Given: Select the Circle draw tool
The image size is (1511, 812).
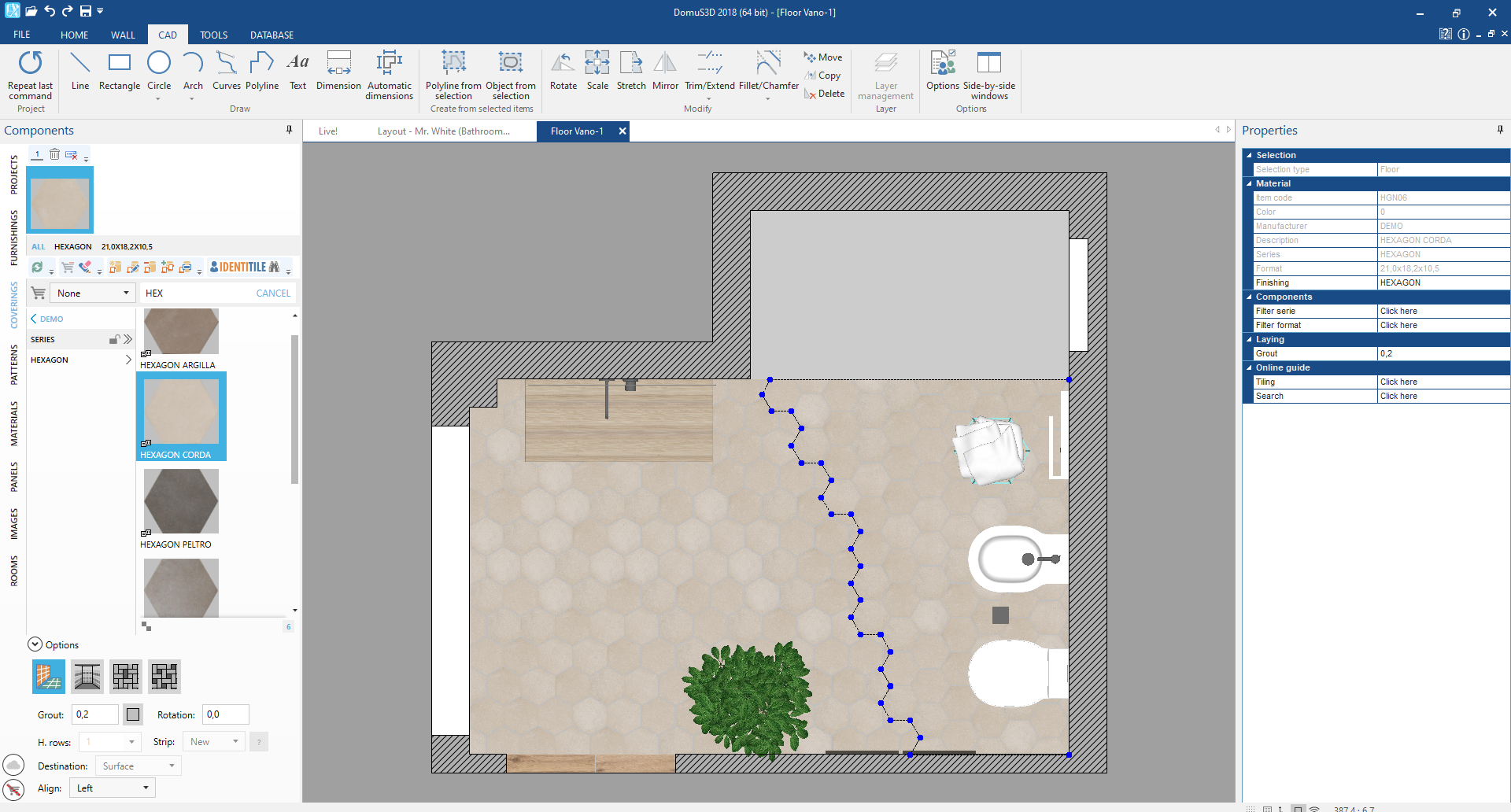Looking at the screenshot, I should [159, 71].
